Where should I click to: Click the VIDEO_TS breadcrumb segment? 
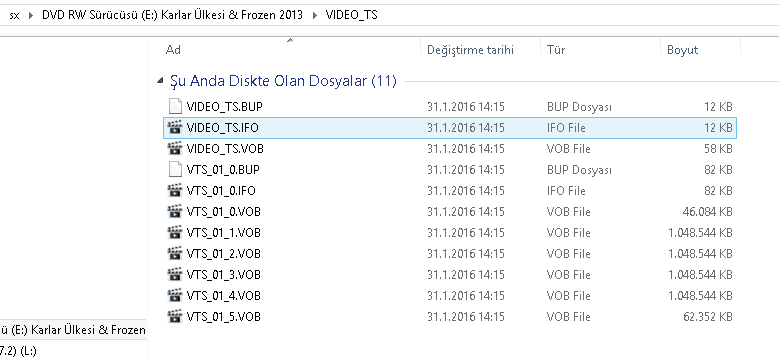pos(351,15)
